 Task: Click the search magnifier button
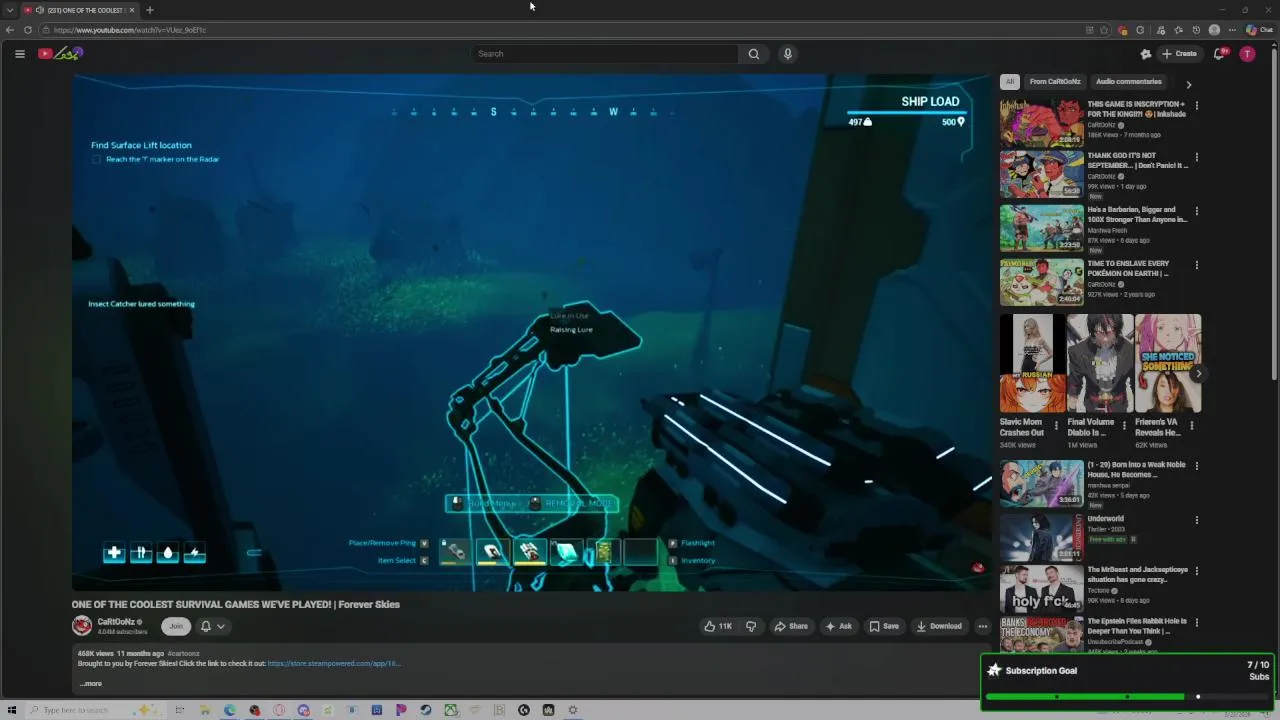[x=753, y=54]
